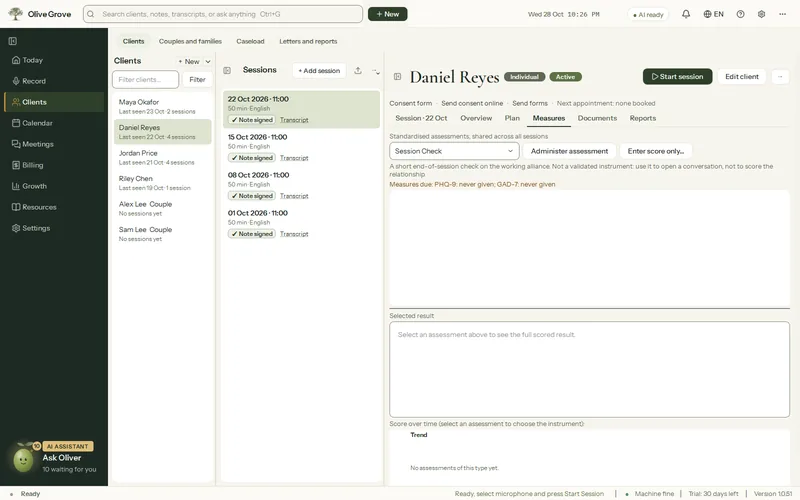Click the export sessions upload icon
Viewport: 800px width, 500px height.
click(358, 70)
